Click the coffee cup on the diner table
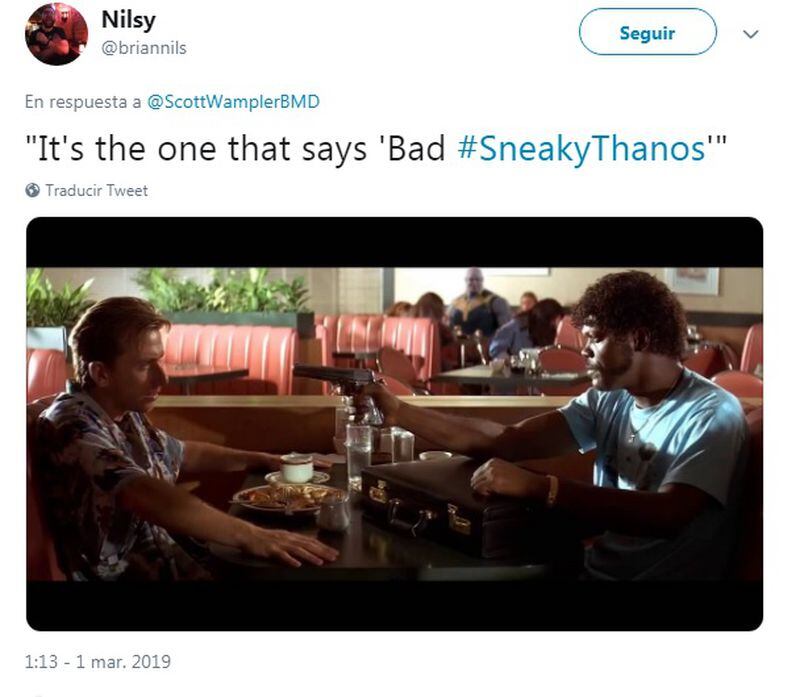800x697 pixels. click(297, 468)
